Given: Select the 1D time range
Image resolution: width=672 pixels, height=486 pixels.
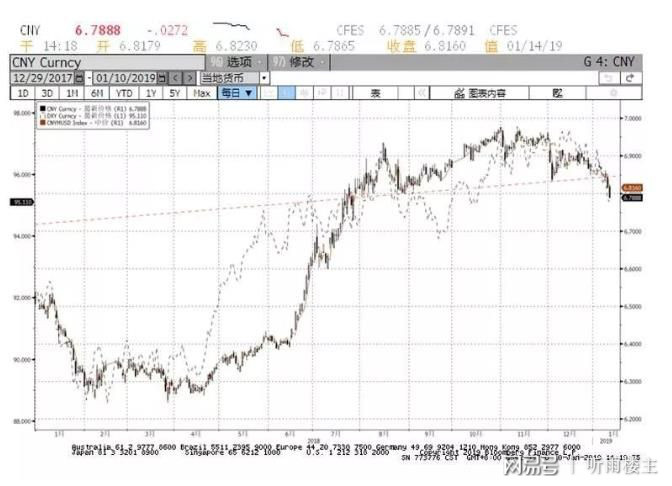Looking at the screenshot, I should [21, 92].
